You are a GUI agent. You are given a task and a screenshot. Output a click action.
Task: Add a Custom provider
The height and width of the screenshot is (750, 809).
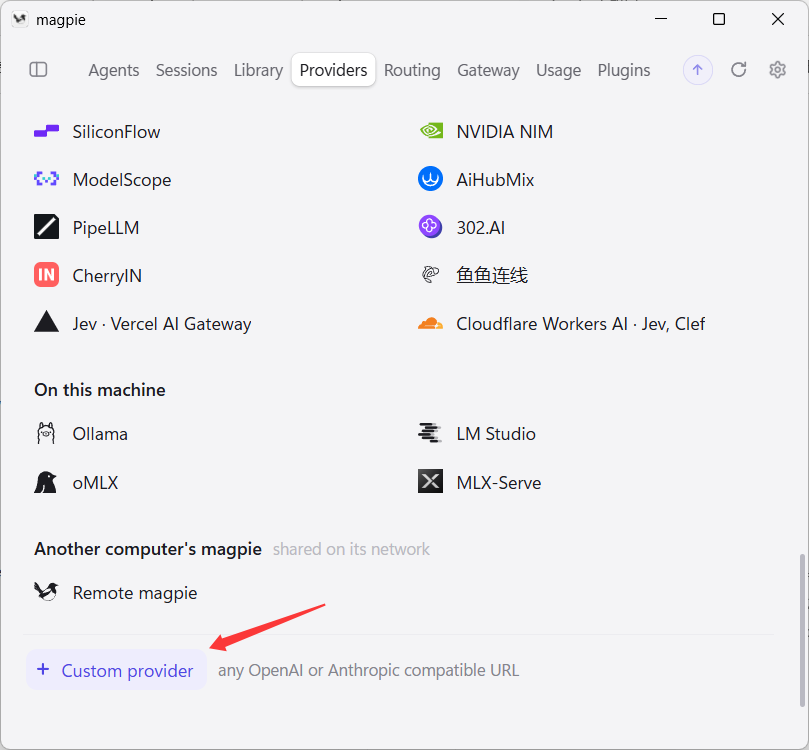click(117, 670)
